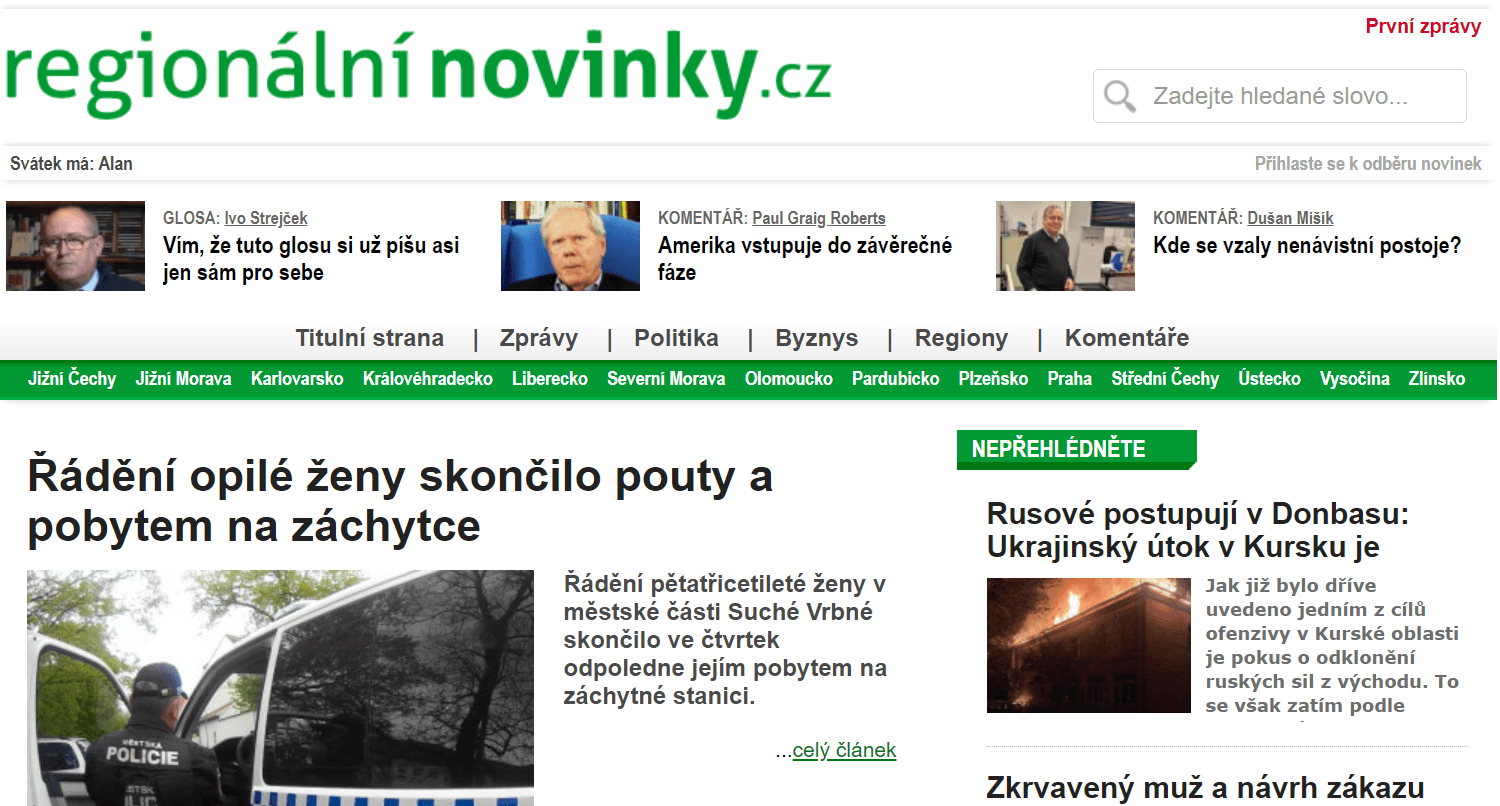Go to the Politika section
The image size is (1500, 806).
click(676, 338)
